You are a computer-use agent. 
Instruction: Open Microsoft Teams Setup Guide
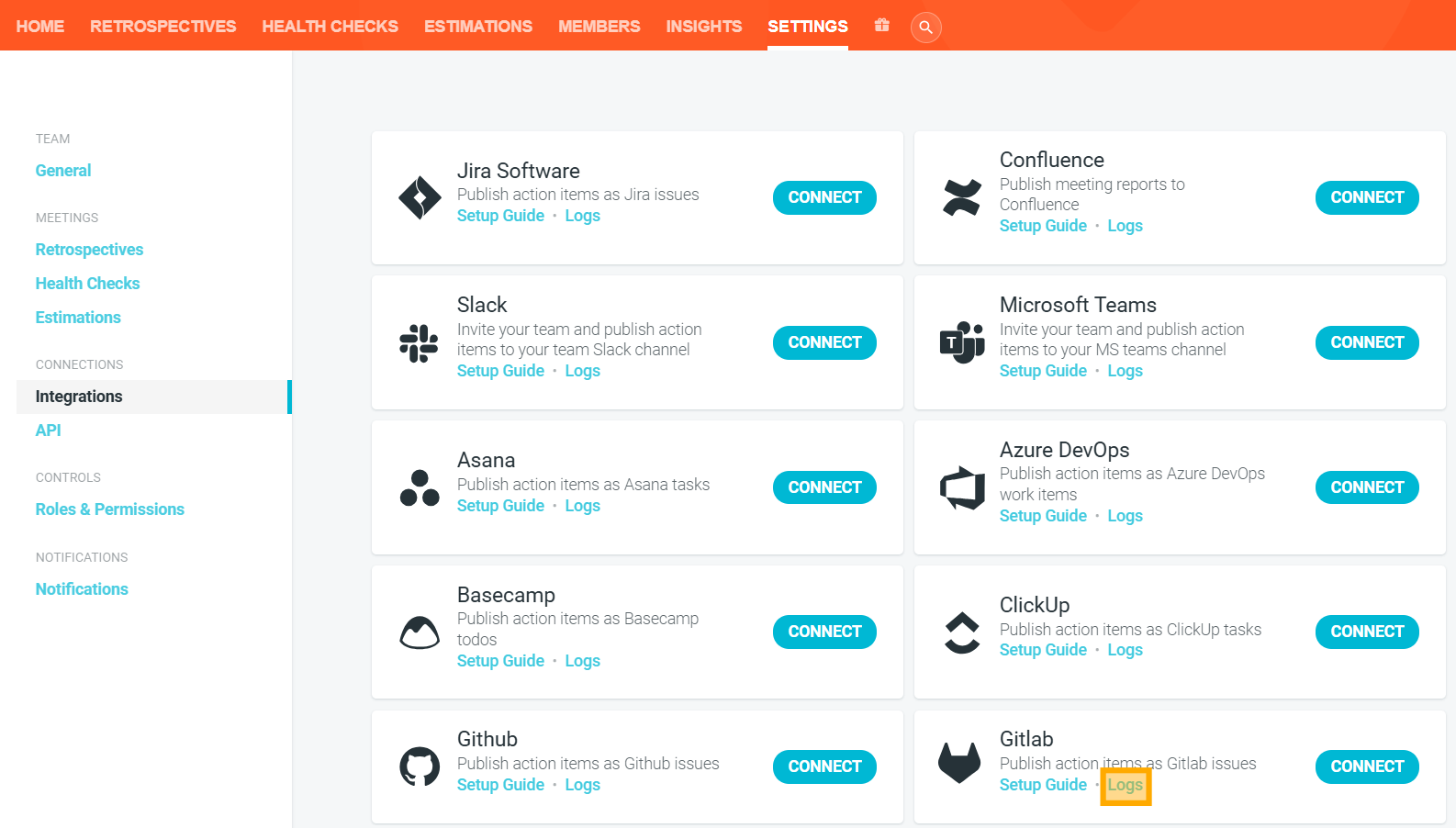[1043, 371]
